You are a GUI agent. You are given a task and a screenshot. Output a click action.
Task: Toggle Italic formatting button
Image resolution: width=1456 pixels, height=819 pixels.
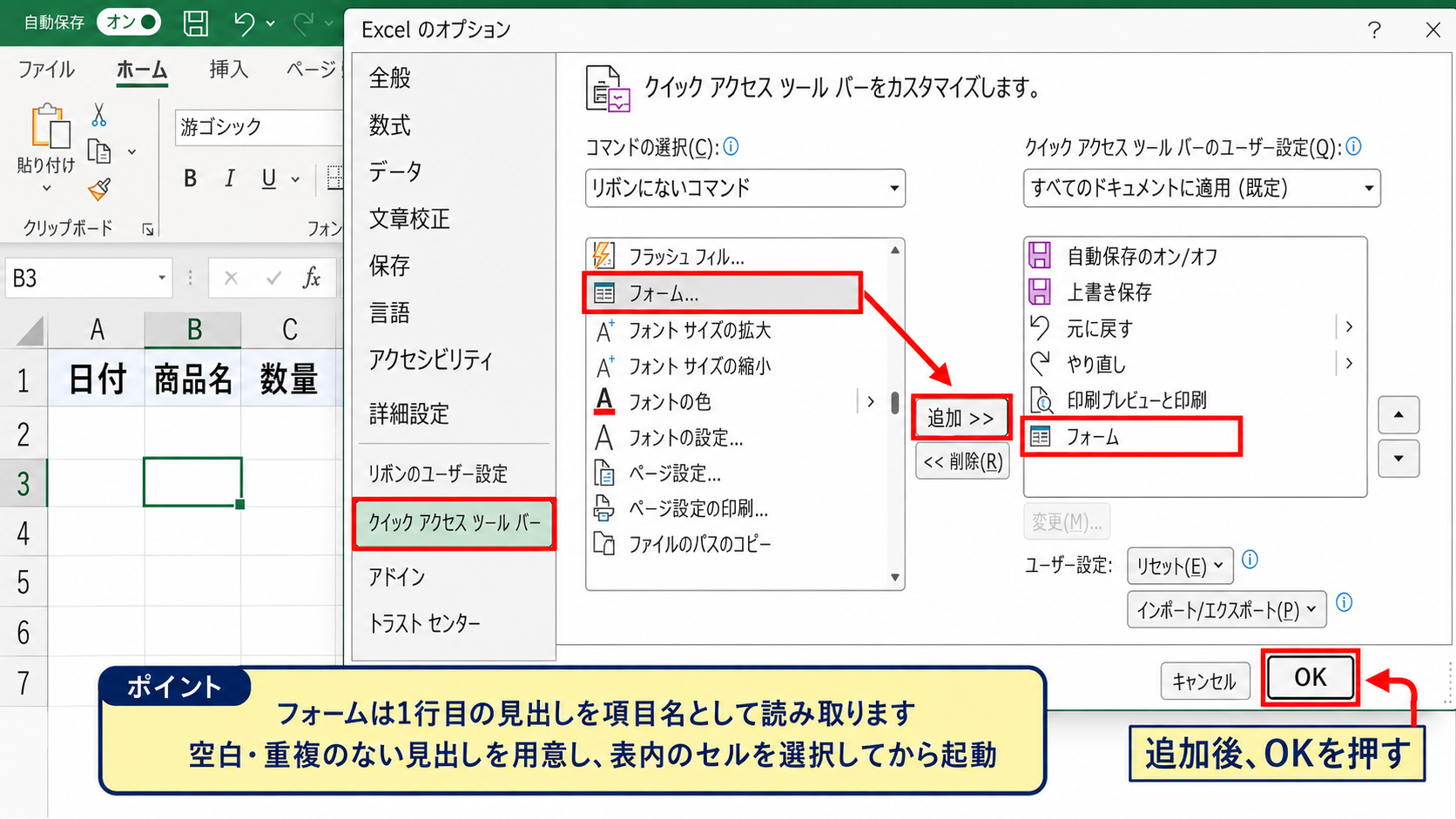pos(229,179)
